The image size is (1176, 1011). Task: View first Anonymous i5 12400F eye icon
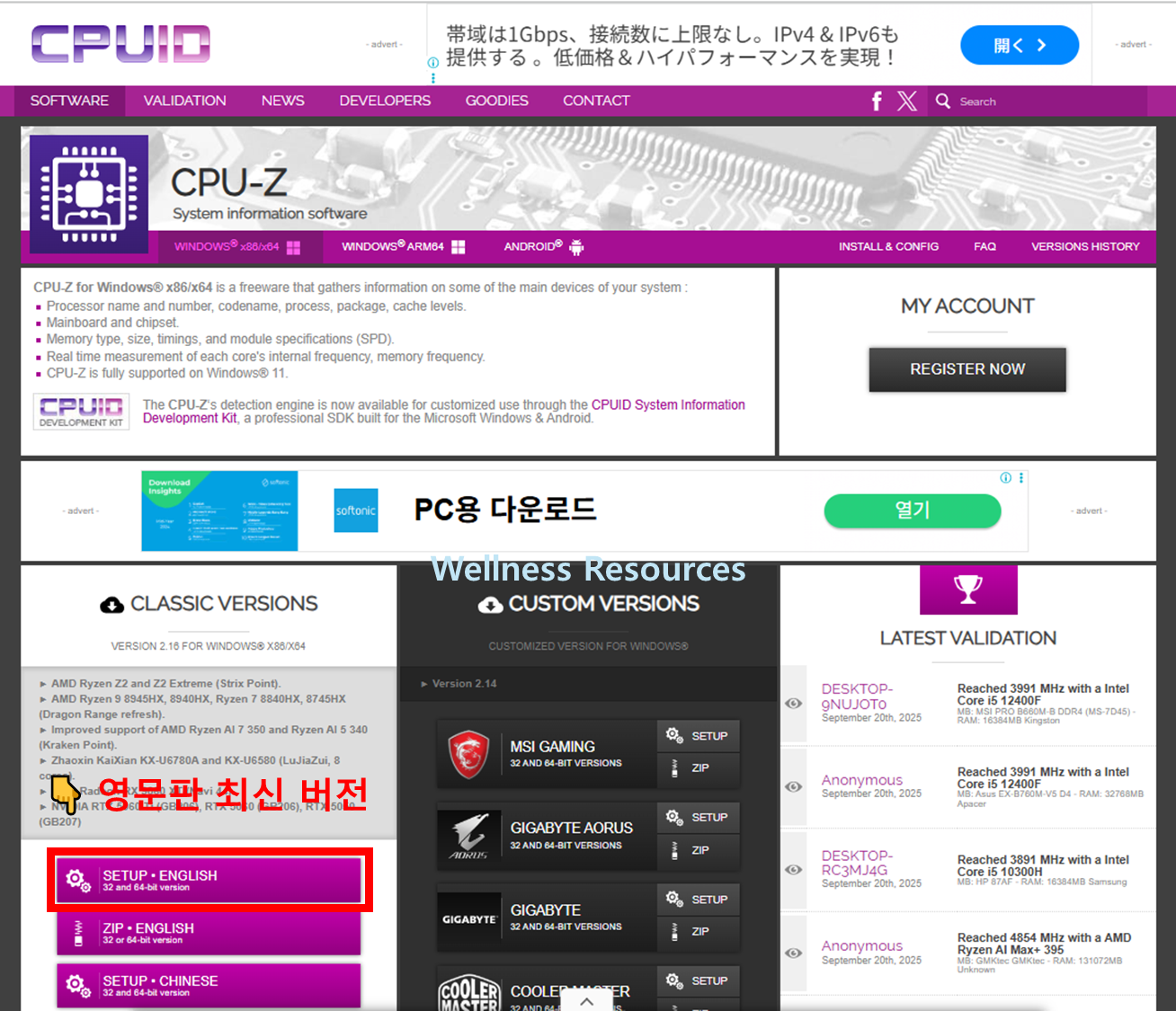click(x=794, y=787)
